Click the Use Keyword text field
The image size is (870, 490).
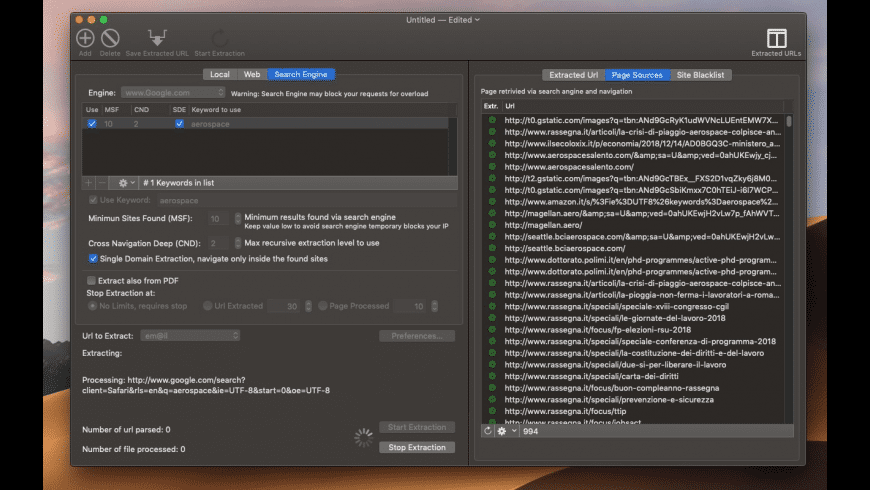pyautogui.click(x=306, y=200)
